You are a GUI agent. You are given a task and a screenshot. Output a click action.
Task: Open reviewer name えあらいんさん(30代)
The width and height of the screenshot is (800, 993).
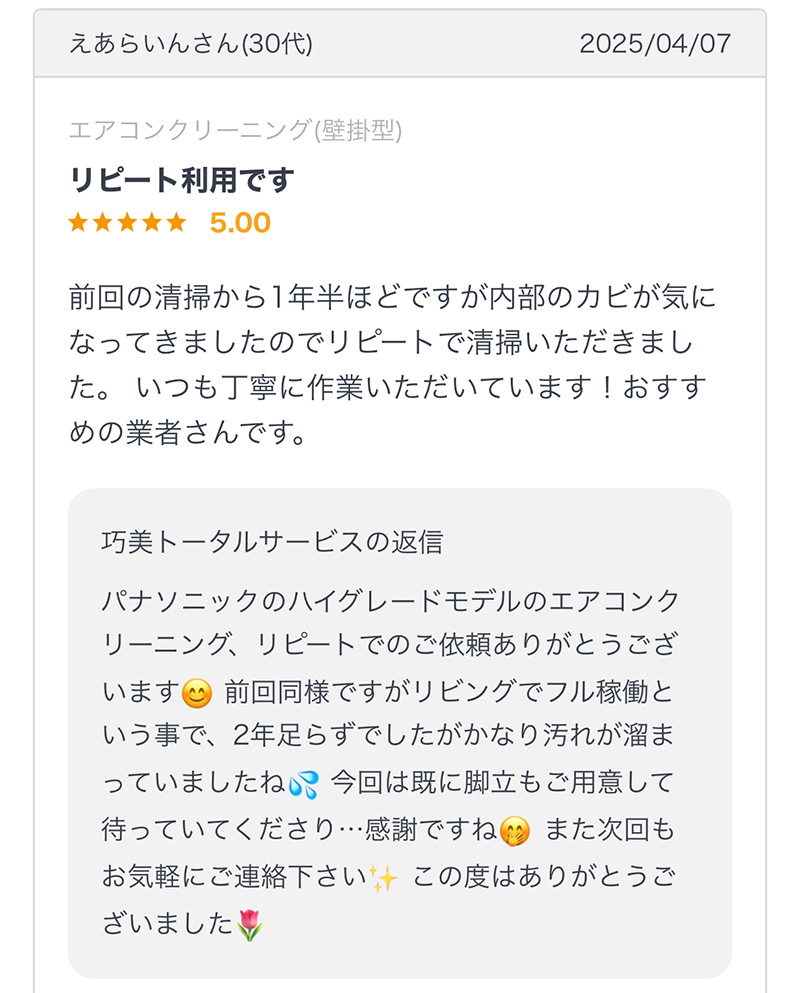click(x=191, y=43)
